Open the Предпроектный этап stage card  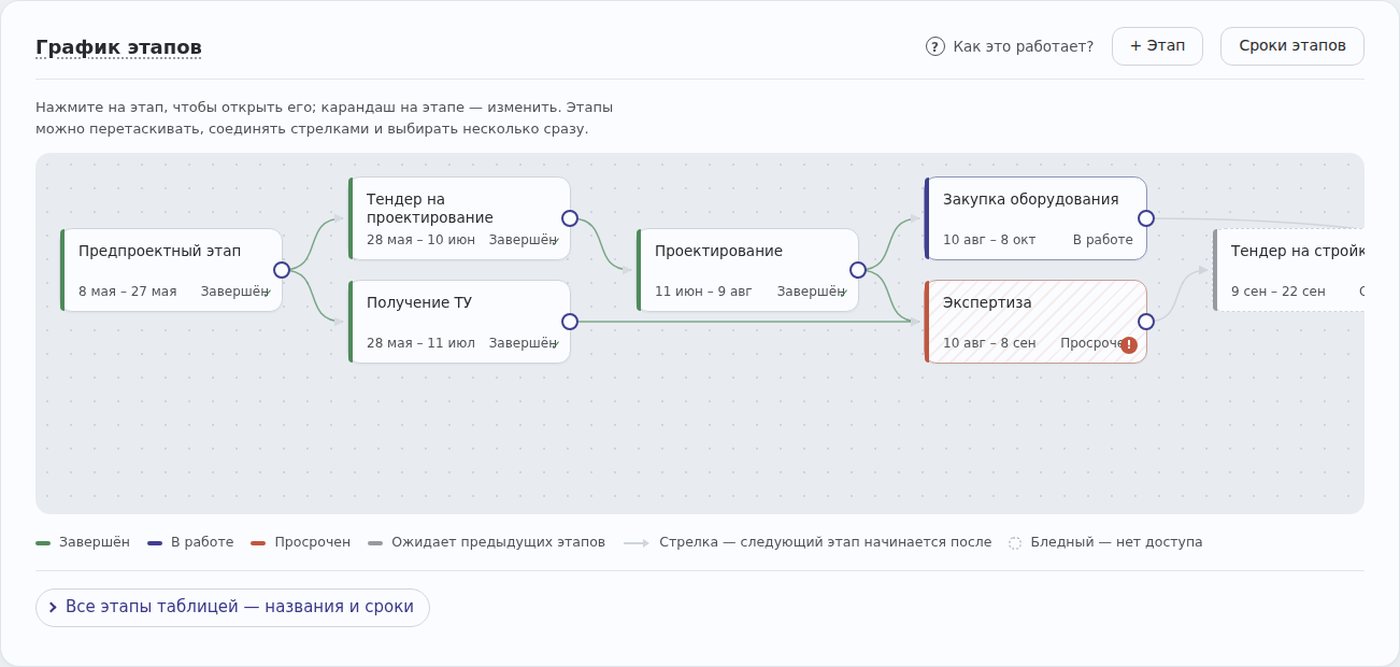(171, 270)
